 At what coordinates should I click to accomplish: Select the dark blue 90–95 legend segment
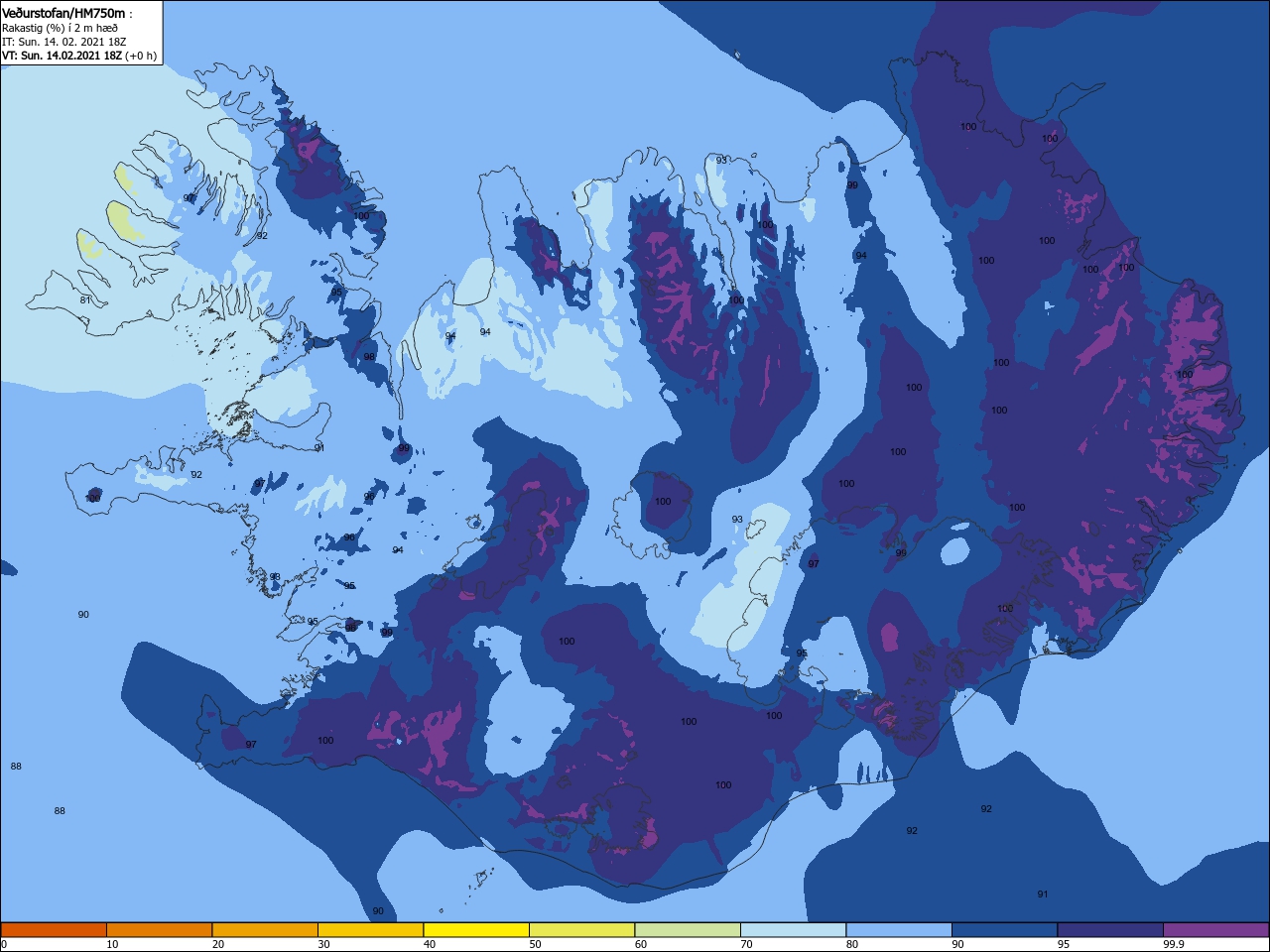[x=1004, y=930]
